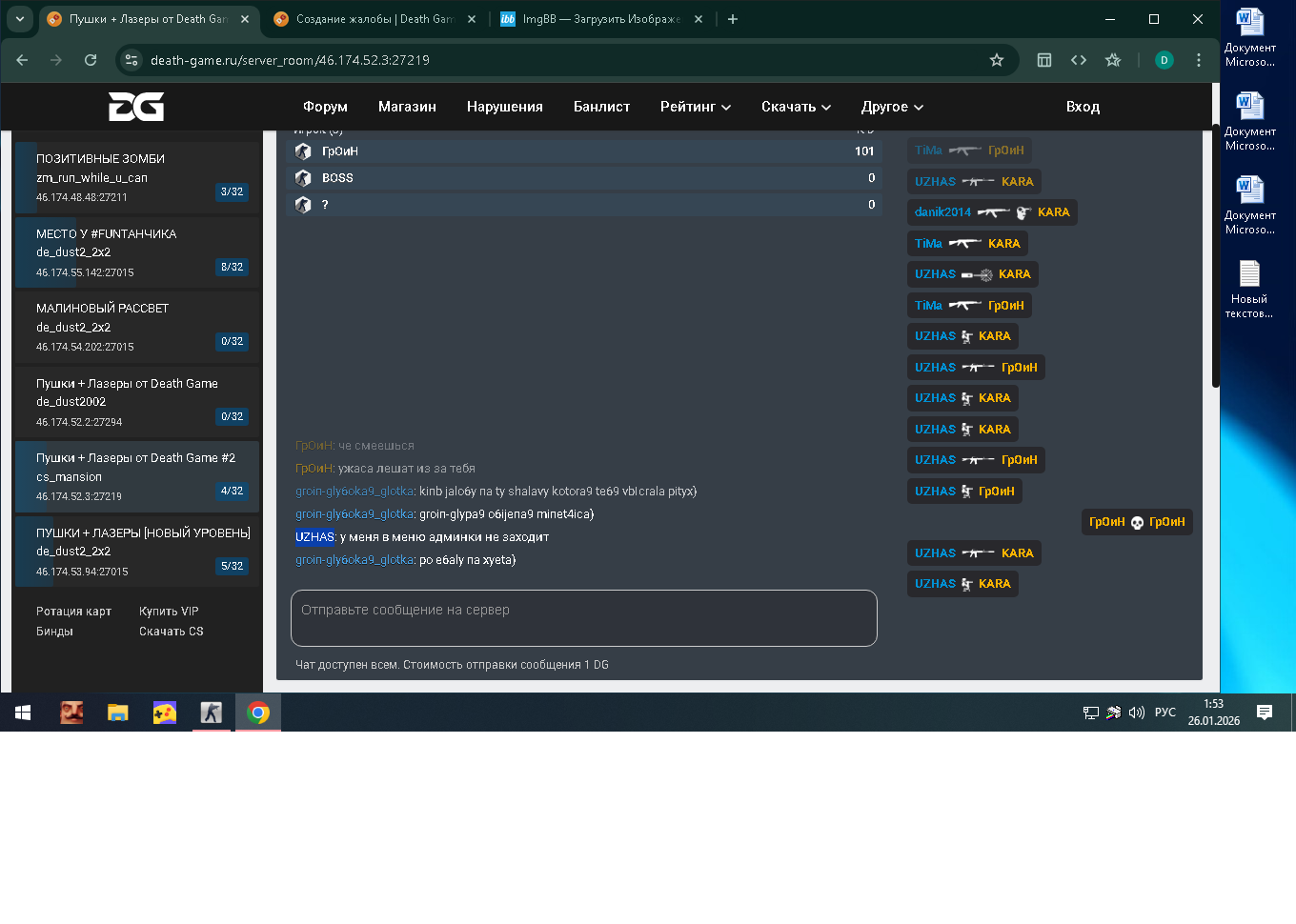
Task: Close the ImgBB browser tab
Action: click(x=699, y=19)
